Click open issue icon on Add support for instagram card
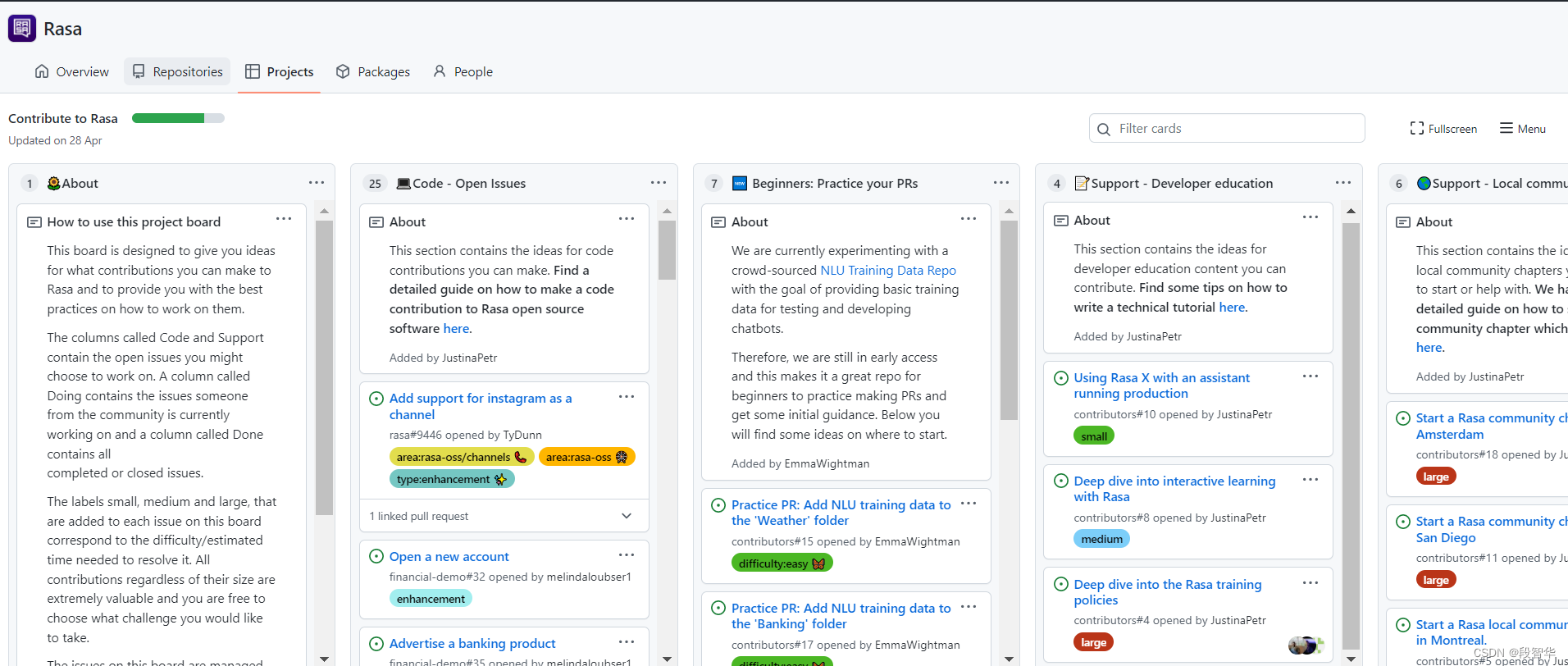Screen dimensions: 1568x666 point(376,399)
